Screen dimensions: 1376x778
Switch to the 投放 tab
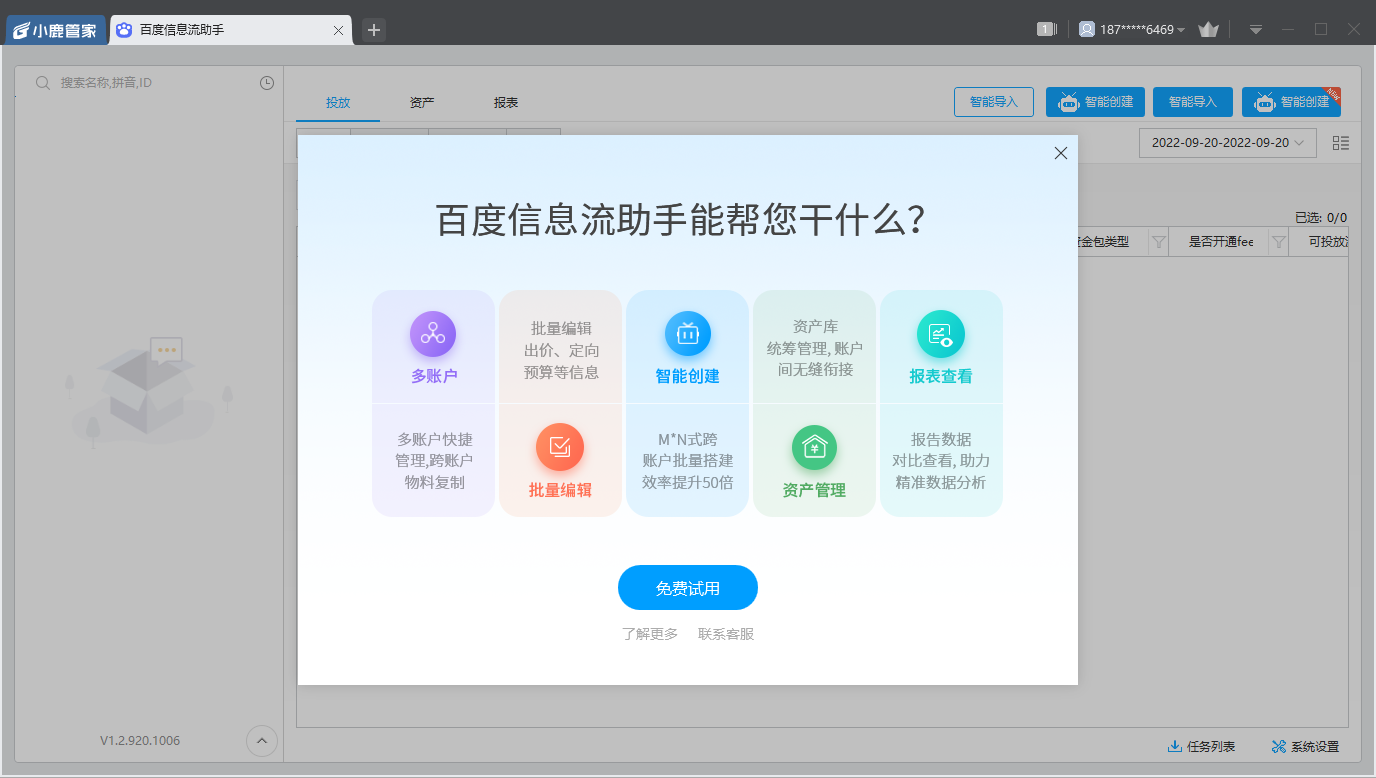tap(338, 102)
